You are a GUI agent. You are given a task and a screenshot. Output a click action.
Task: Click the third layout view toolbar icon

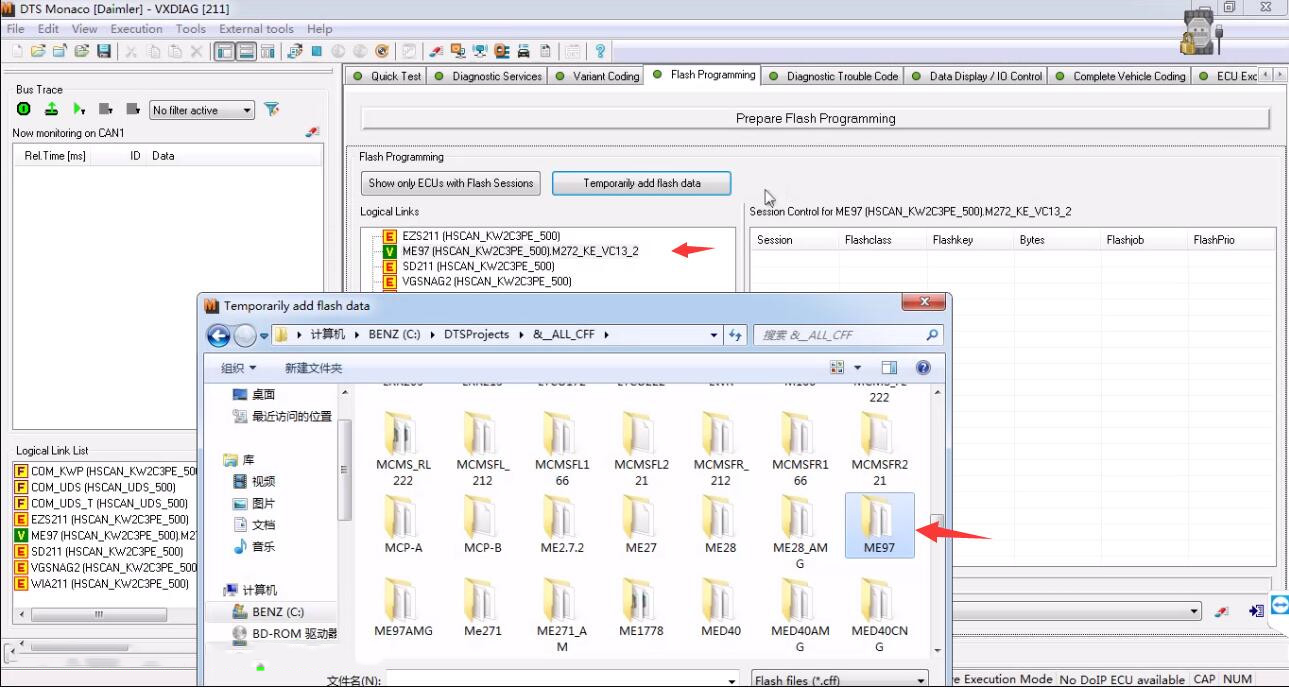pyautogui.click(x=267, y=51)
